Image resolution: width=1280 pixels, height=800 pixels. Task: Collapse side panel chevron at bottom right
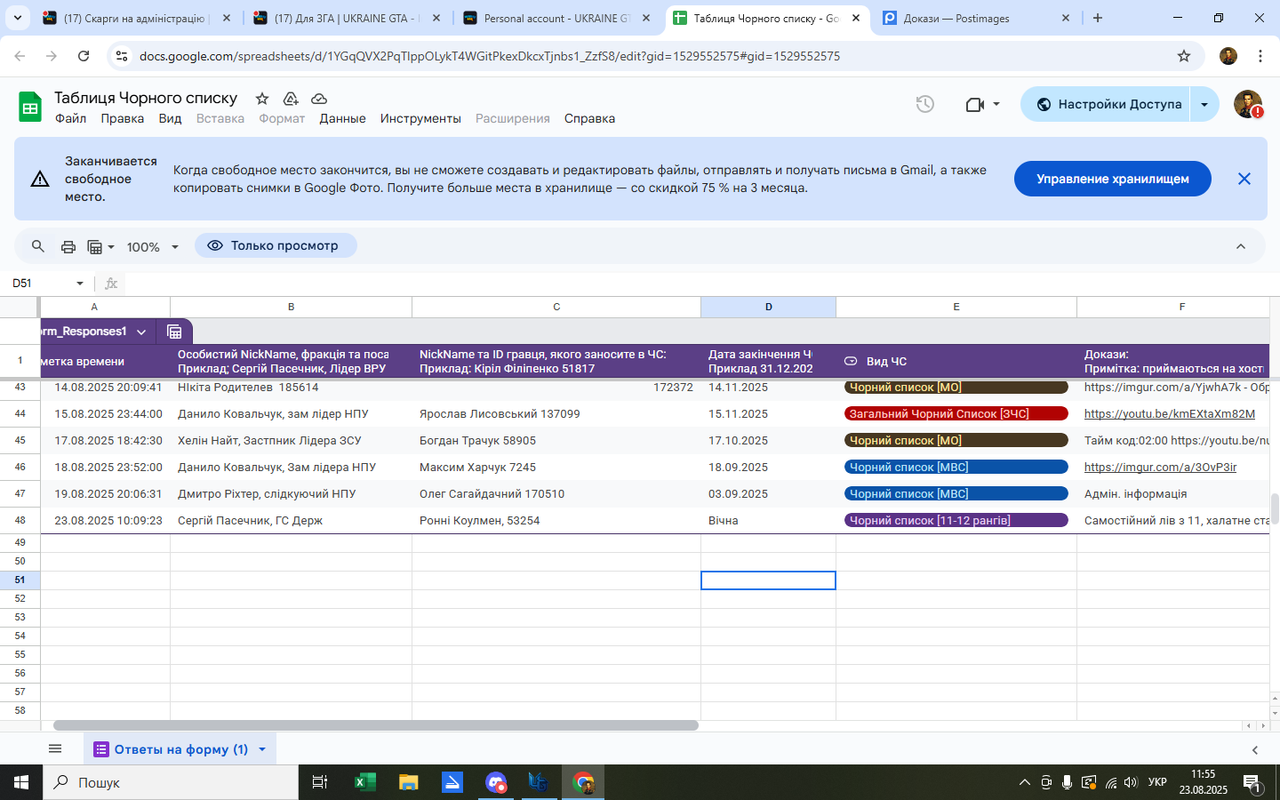click(x=1255, y=750)
